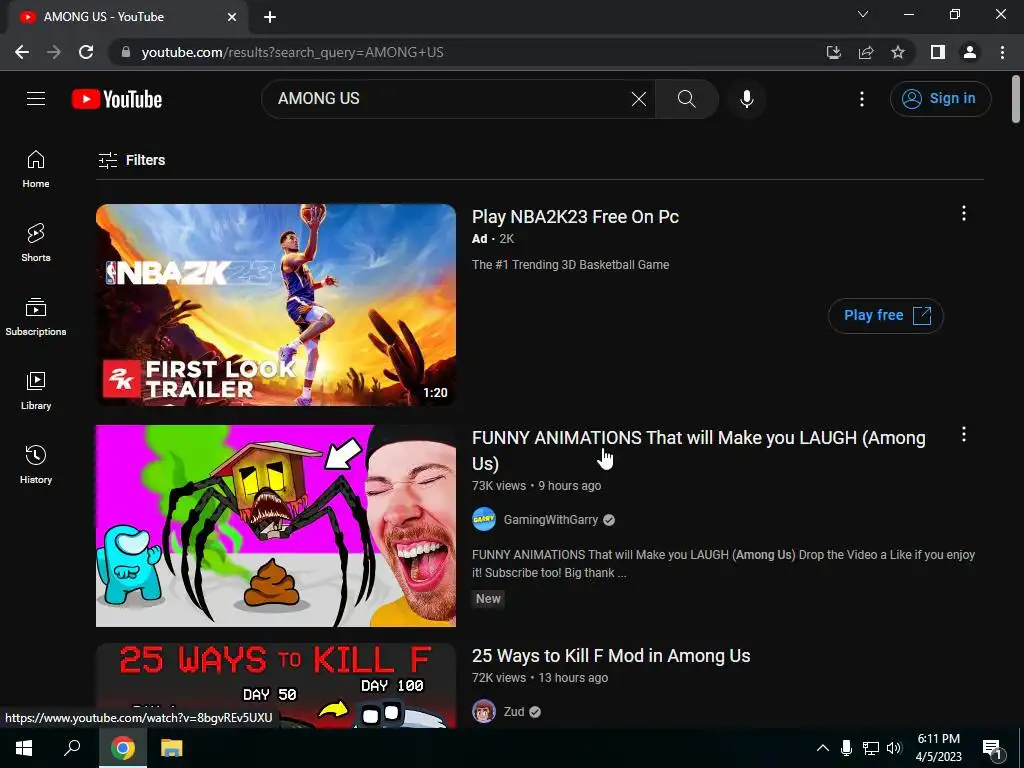Open the Windows Start menu
The height and width of the screenshot is (768, 1024).
coord(24,748)
